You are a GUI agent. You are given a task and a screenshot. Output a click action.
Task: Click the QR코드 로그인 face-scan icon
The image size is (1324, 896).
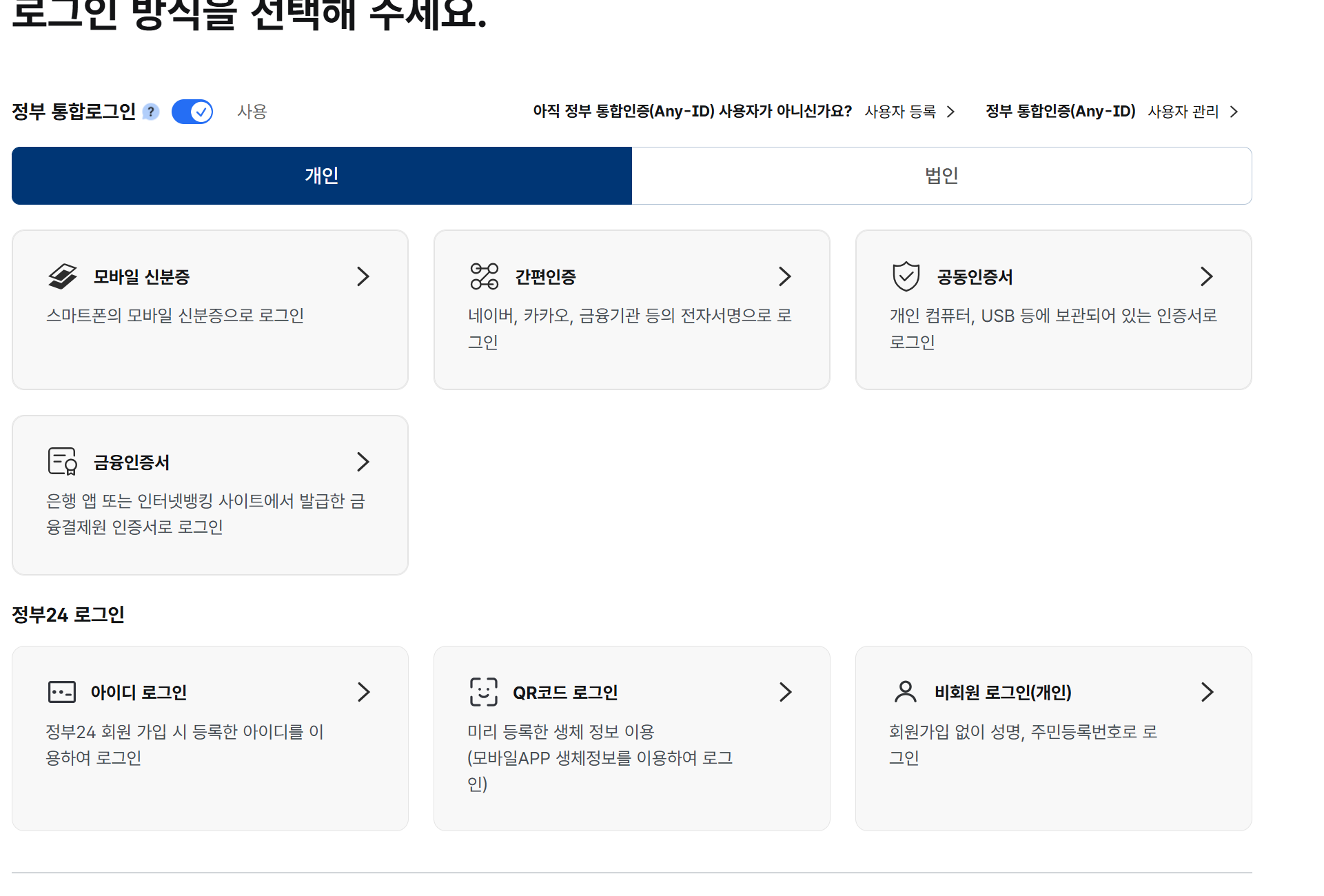click(x=485, y=692)
